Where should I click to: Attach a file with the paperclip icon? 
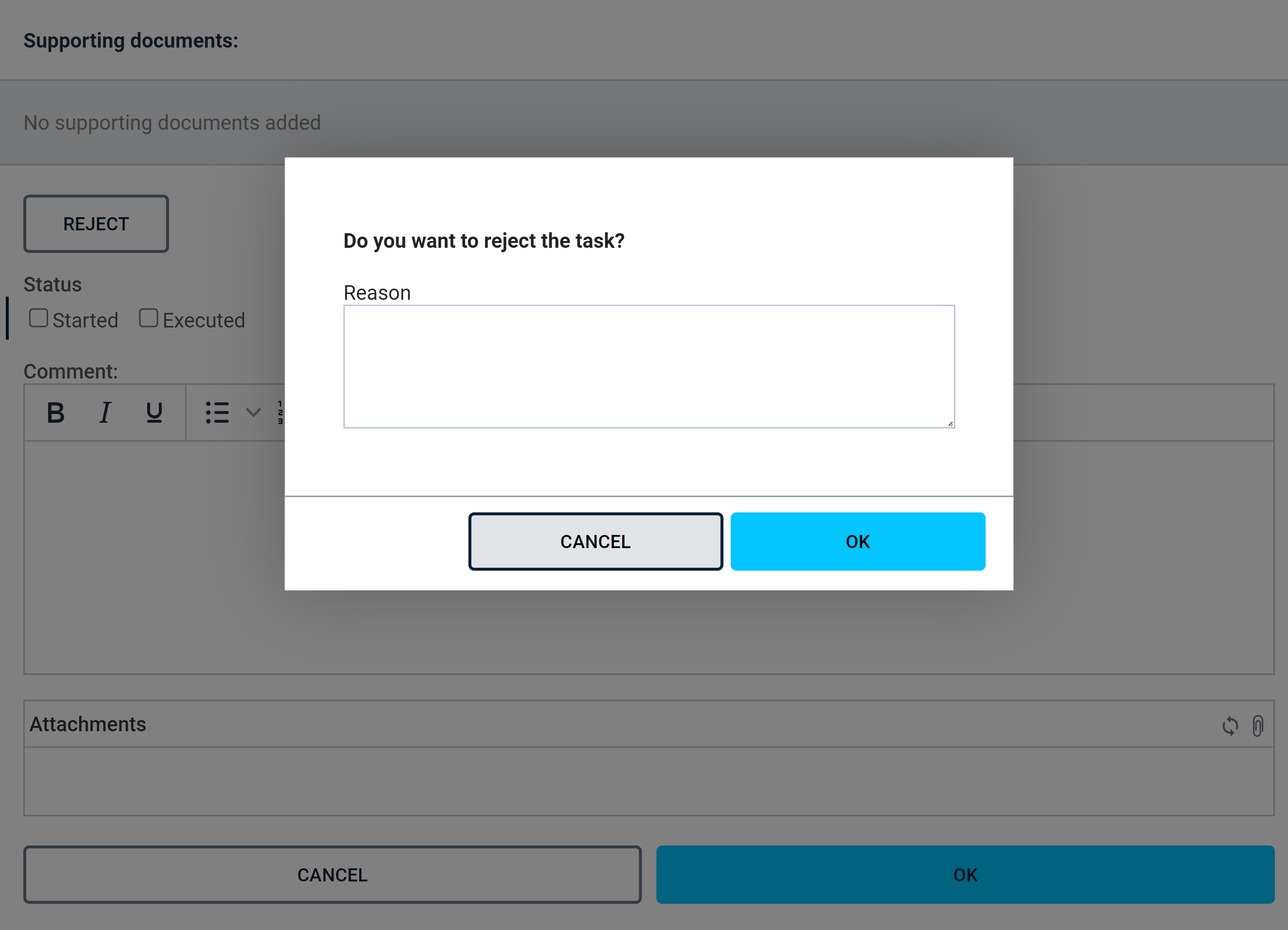tap(1258, 725)
